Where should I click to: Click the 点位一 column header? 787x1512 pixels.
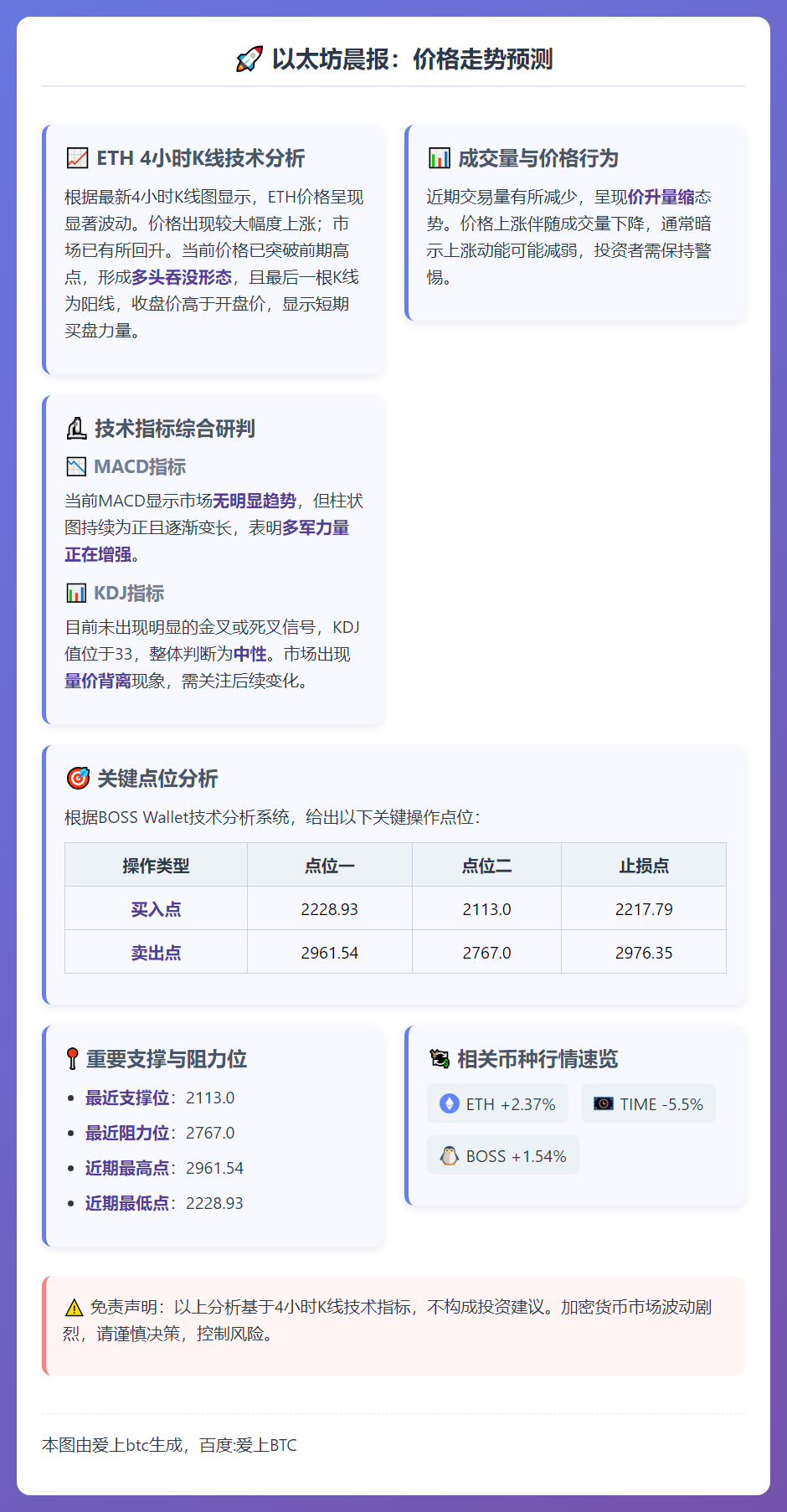330,865
